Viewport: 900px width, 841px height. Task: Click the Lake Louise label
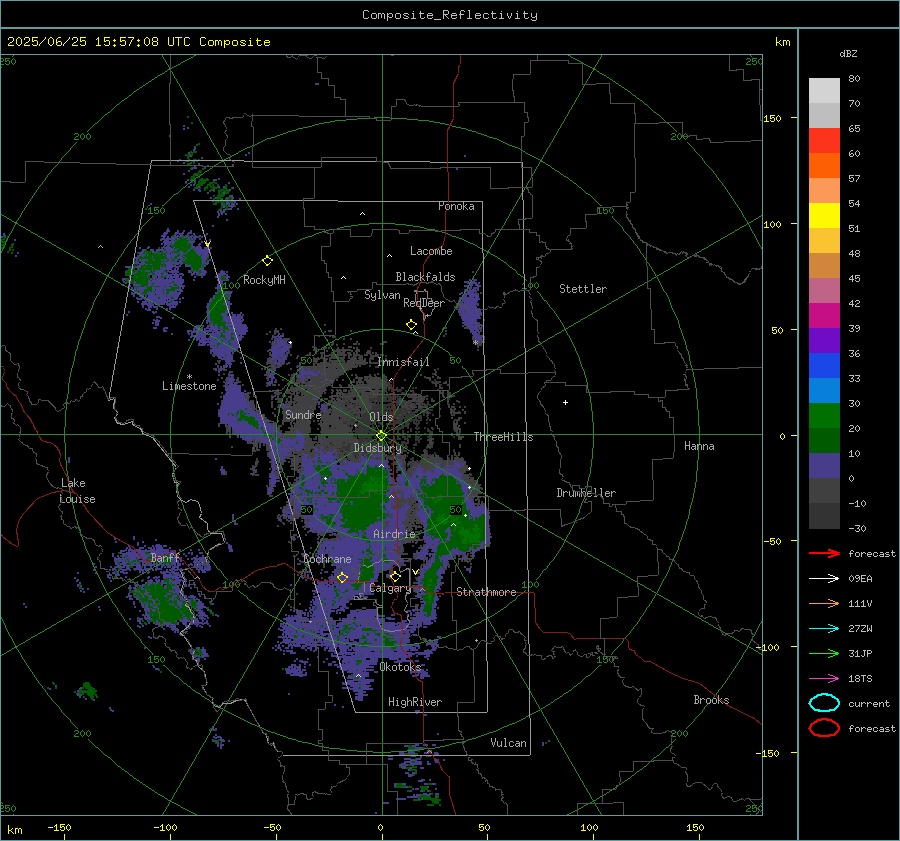[x=77, y=491]
